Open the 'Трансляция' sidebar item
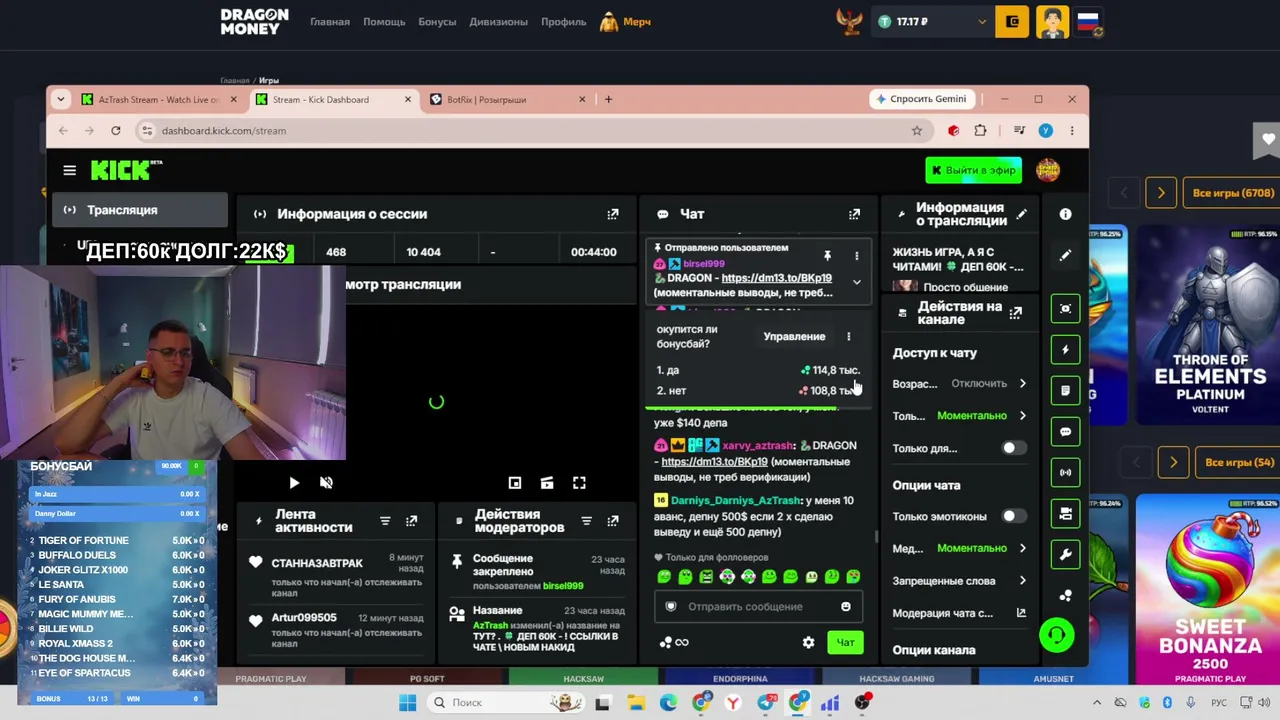 (140, 210)
